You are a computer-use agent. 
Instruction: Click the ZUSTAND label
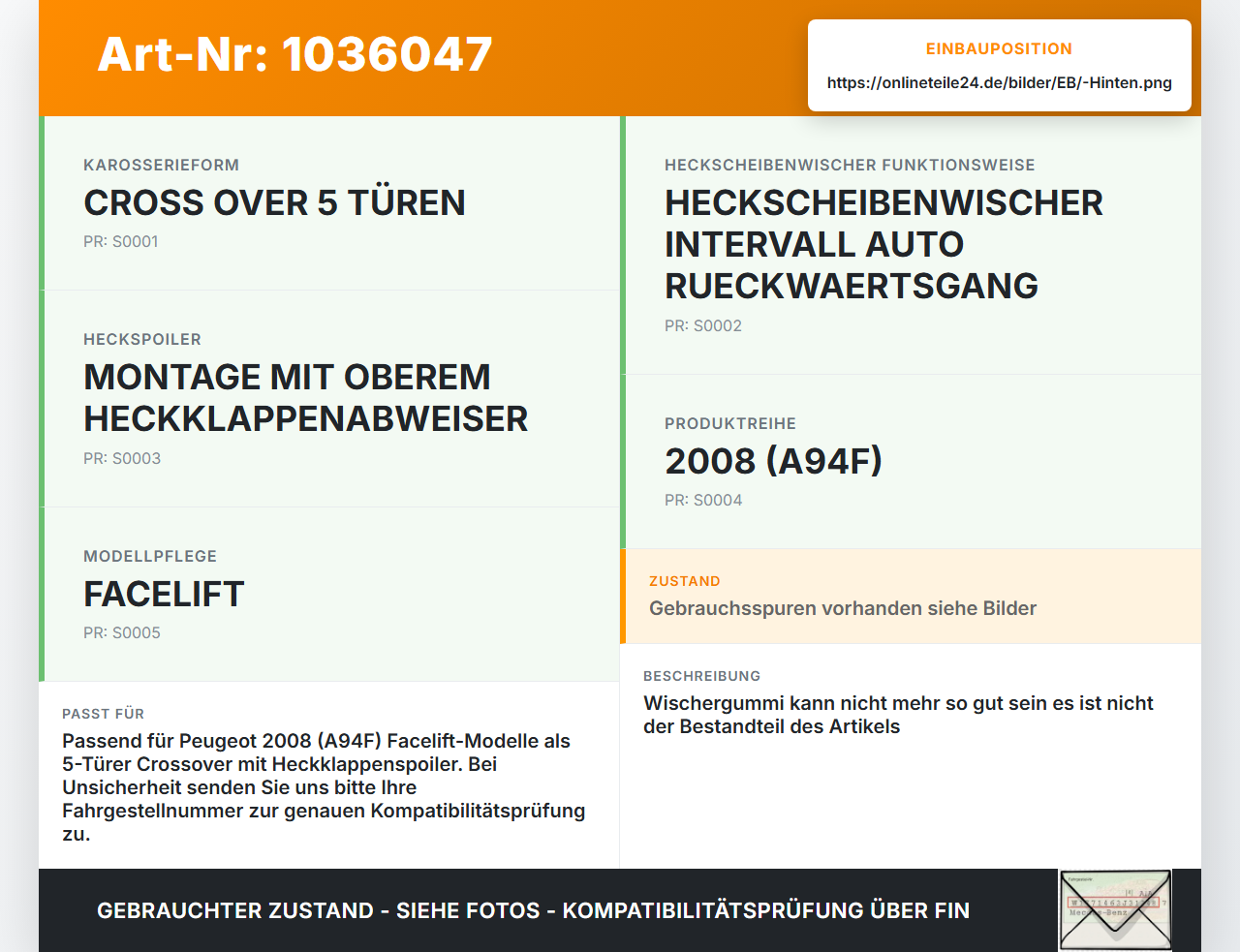click(685, 581)
